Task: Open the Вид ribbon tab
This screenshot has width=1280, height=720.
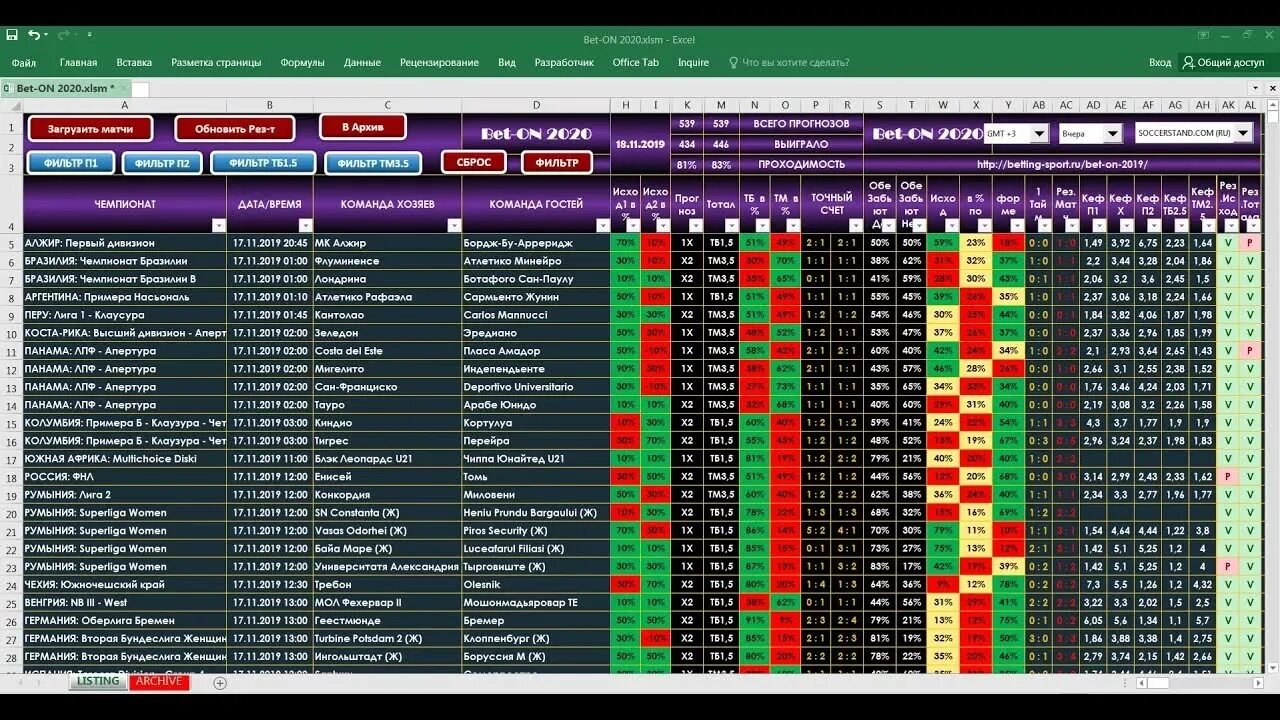Action: 507,62
